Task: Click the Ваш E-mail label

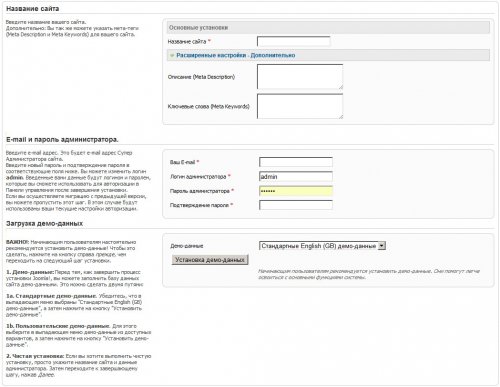Action: [182, 162]
